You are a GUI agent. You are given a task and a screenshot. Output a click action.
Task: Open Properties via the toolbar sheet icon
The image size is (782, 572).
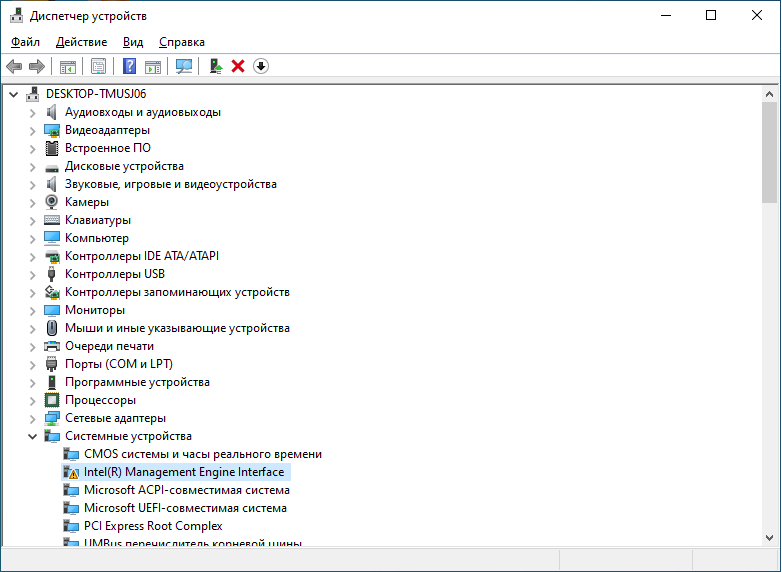pos(98,66)
